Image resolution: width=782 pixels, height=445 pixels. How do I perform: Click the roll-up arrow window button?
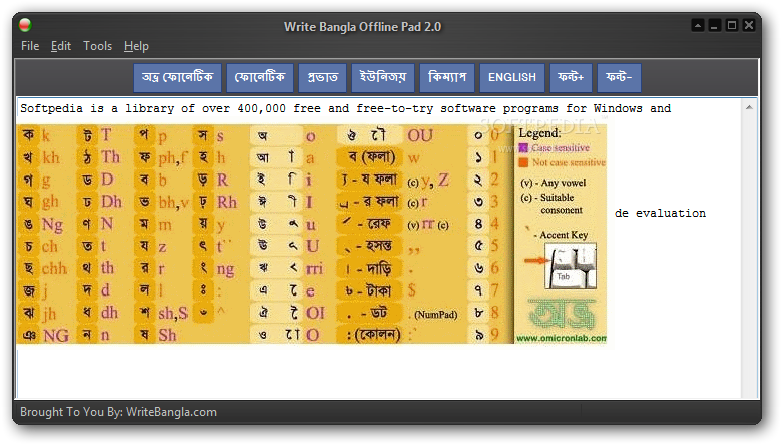click(x=698, y=25)
